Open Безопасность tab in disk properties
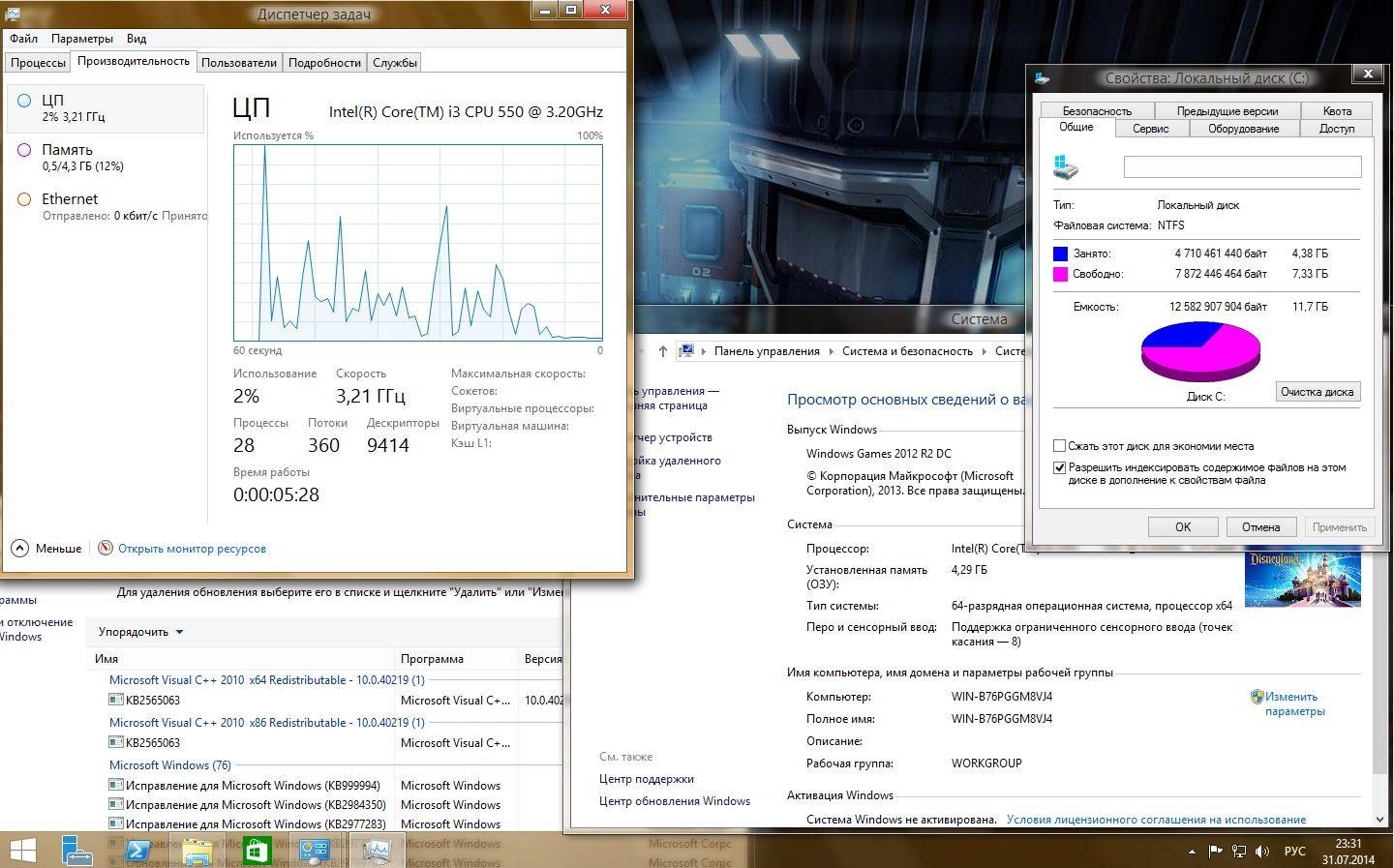The width and height of the screenshot is (1394, 868). pos(1097,110)
